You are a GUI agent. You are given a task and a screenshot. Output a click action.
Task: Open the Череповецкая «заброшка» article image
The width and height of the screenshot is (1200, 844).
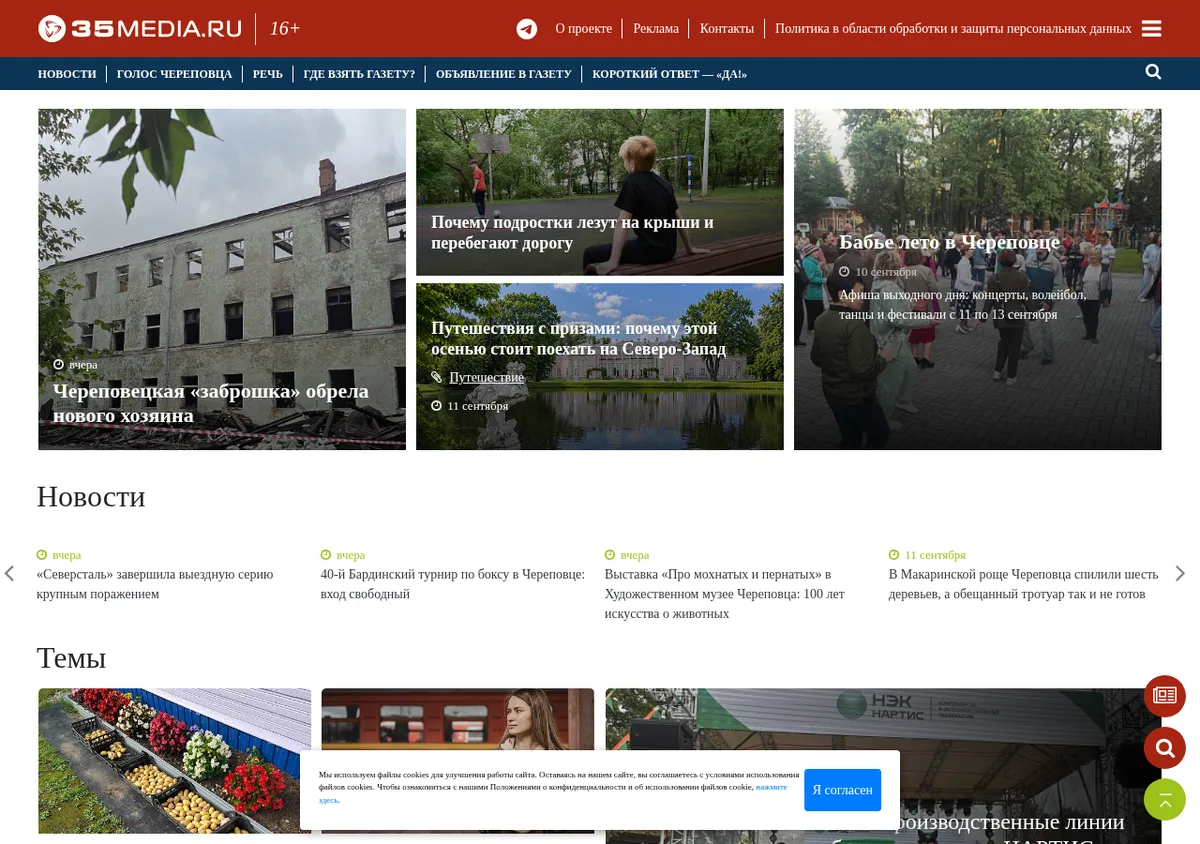pos(222,279)
